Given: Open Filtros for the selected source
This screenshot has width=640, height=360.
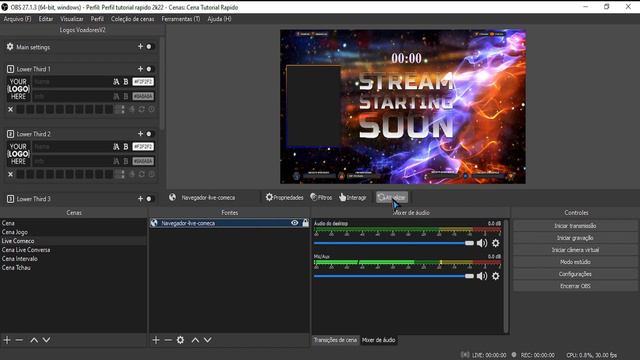Looking at the screenshot, I should tap(321, 198).
